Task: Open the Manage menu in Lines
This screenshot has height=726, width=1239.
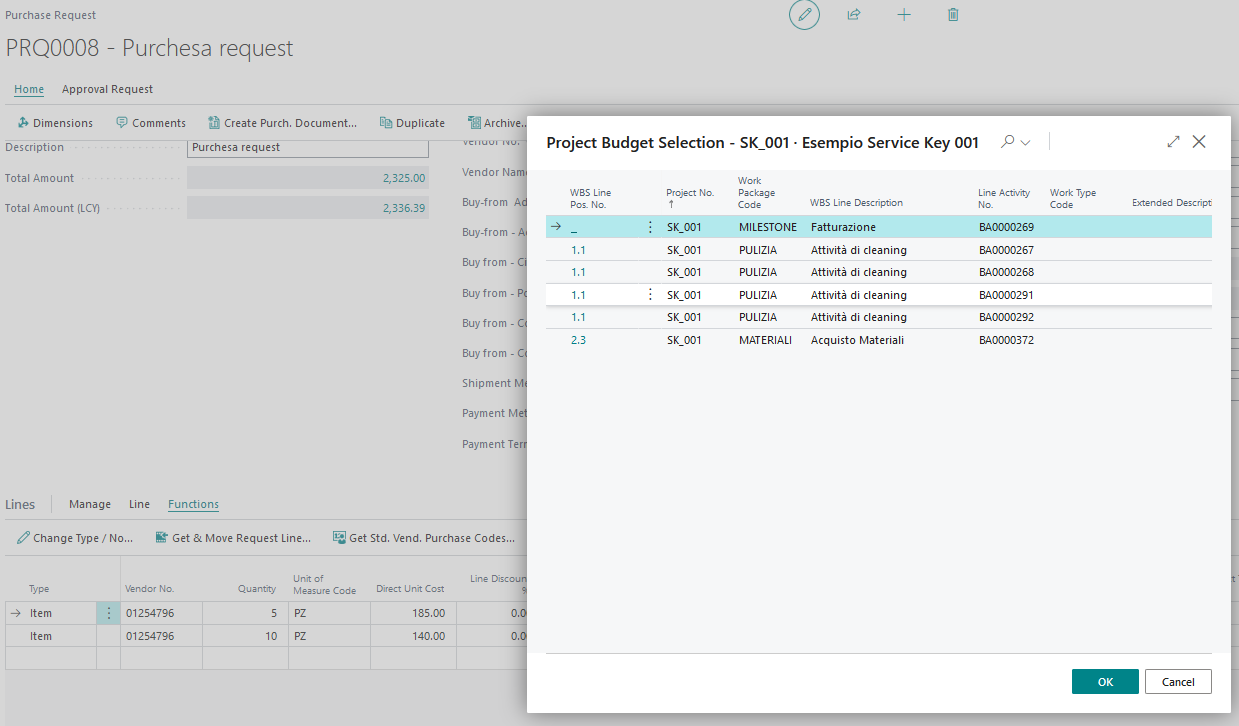Action: tap(90, 504)
